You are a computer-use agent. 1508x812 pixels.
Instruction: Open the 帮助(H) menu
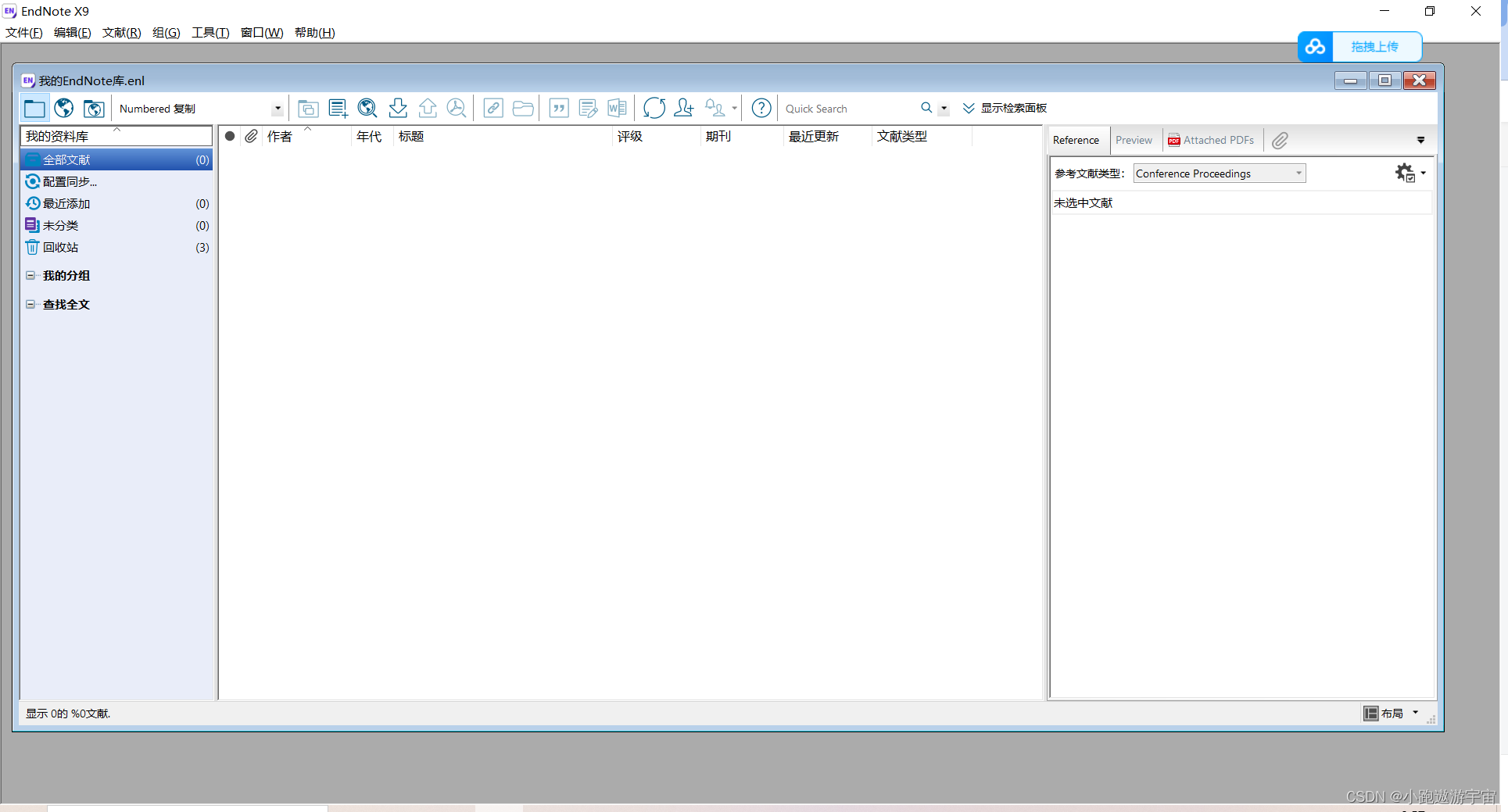click(x=315, y=33)
